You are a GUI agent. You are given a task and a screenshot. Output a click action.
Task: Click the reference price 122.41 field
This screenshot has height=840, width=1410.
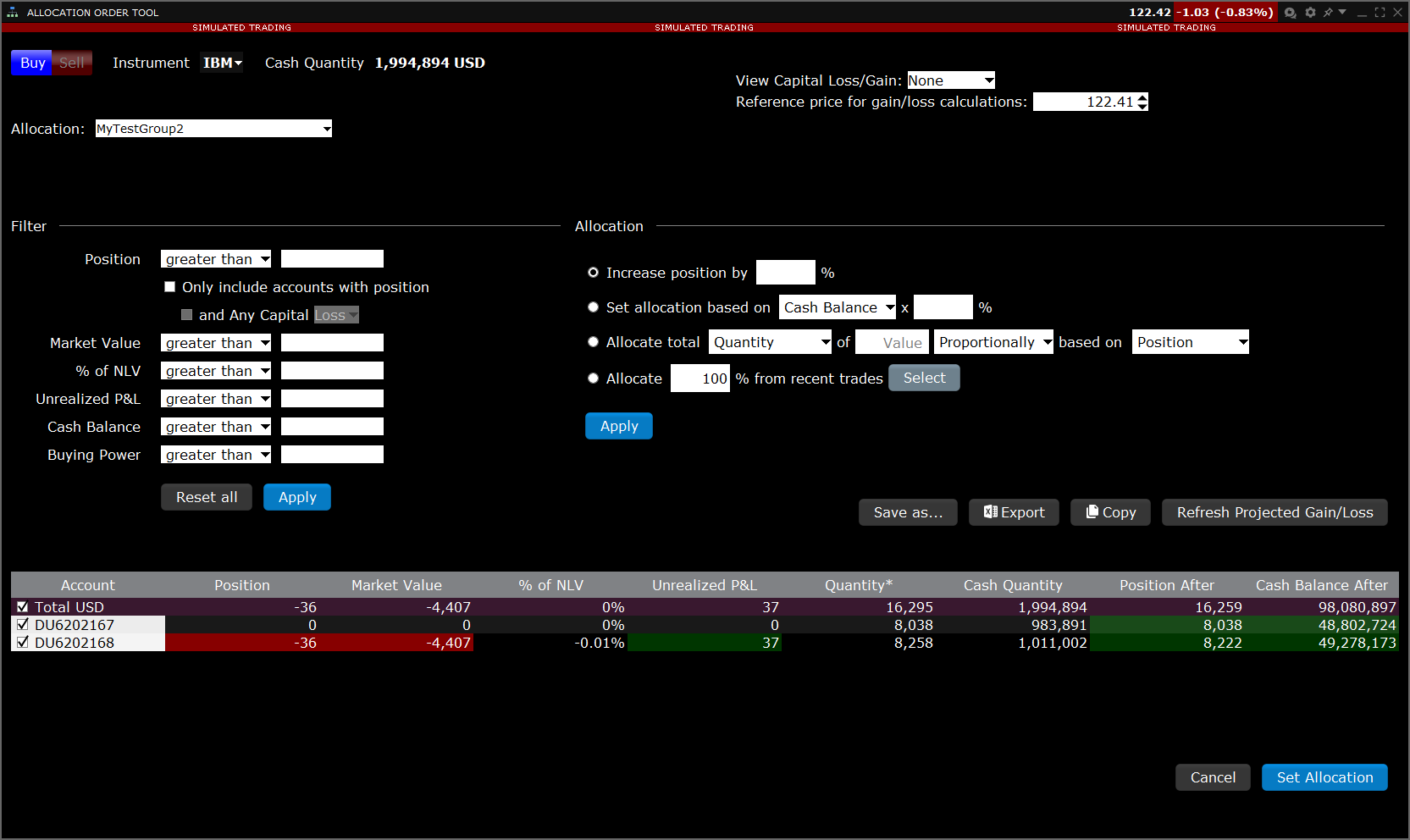coord(1085,102)
